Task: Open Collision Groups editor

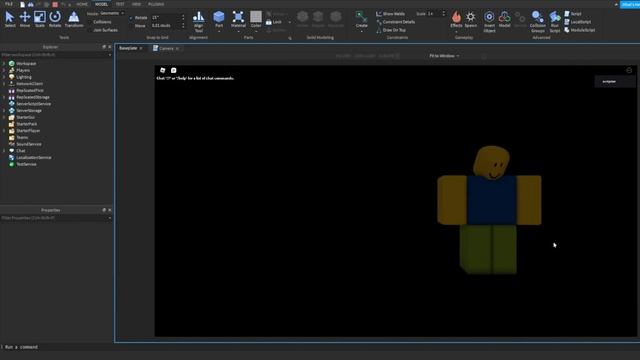Action: point(538,22)
